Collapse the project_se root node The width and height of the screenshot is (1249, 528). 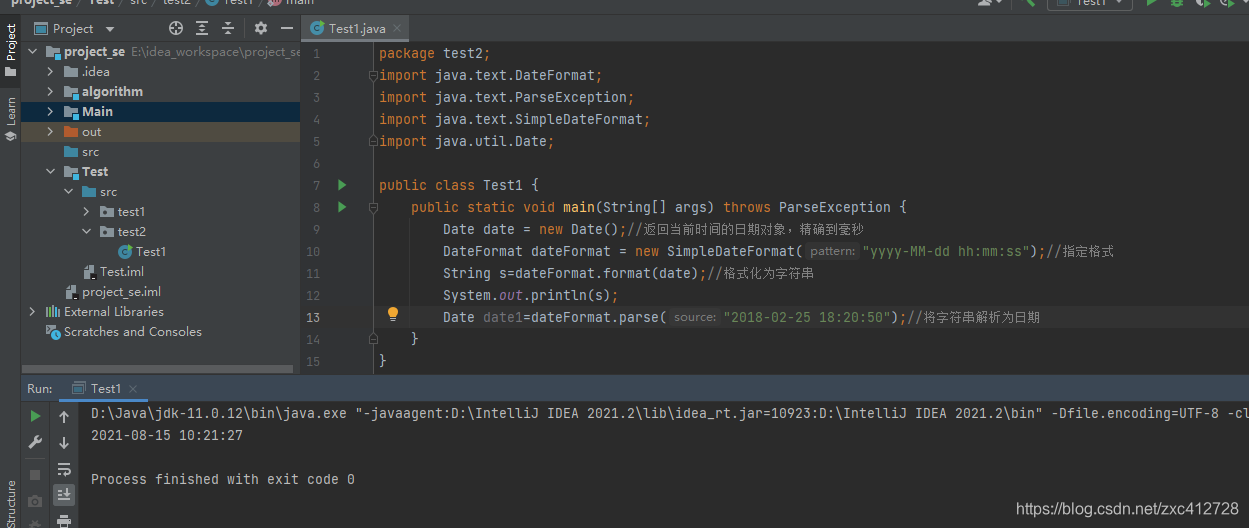tap(32, 52)
